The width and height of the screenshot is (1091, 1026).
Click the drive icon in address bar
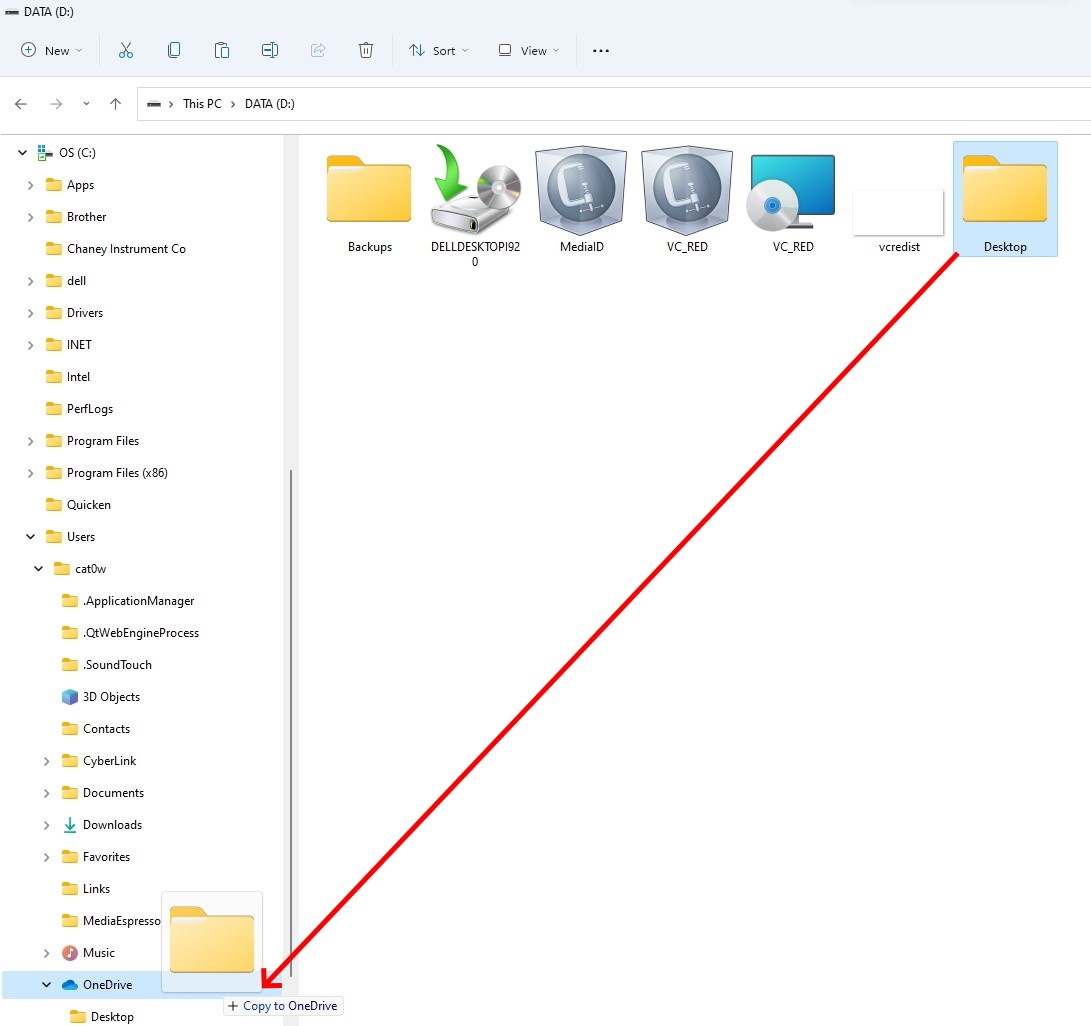tap(154, 104)
